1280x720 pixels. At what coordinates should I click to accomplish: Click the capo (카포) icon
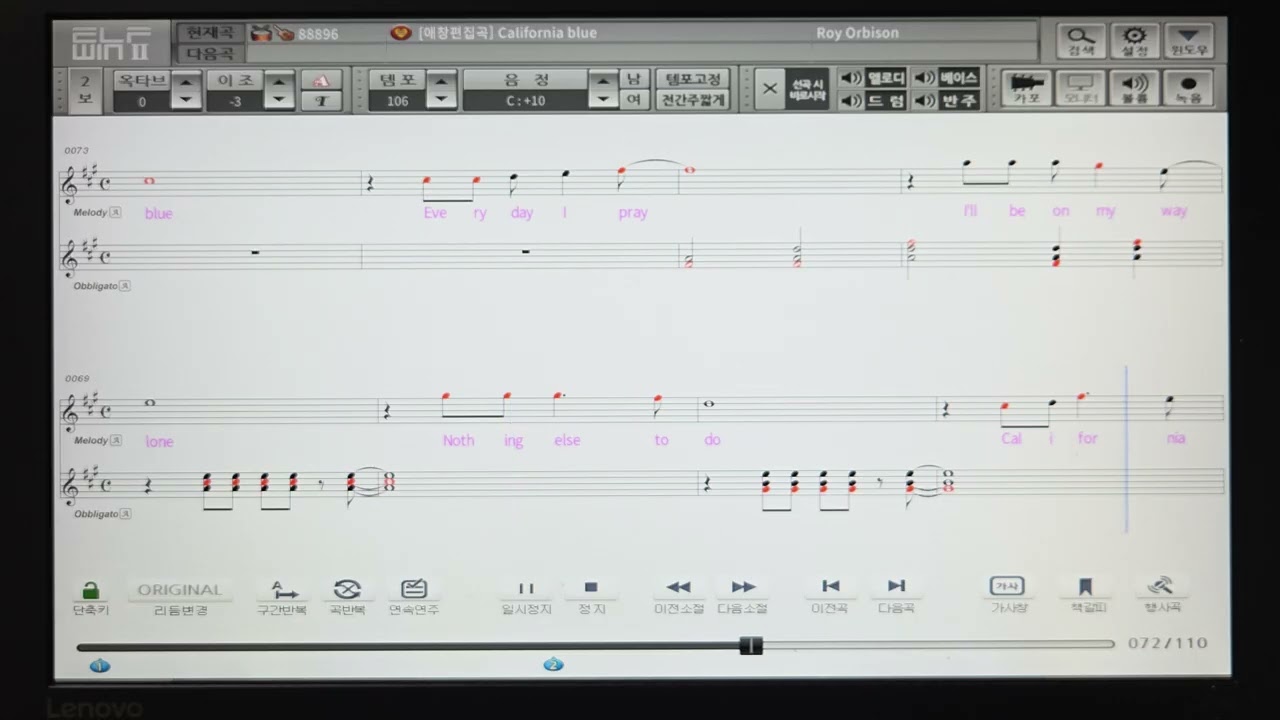[x=1027, y=88]
